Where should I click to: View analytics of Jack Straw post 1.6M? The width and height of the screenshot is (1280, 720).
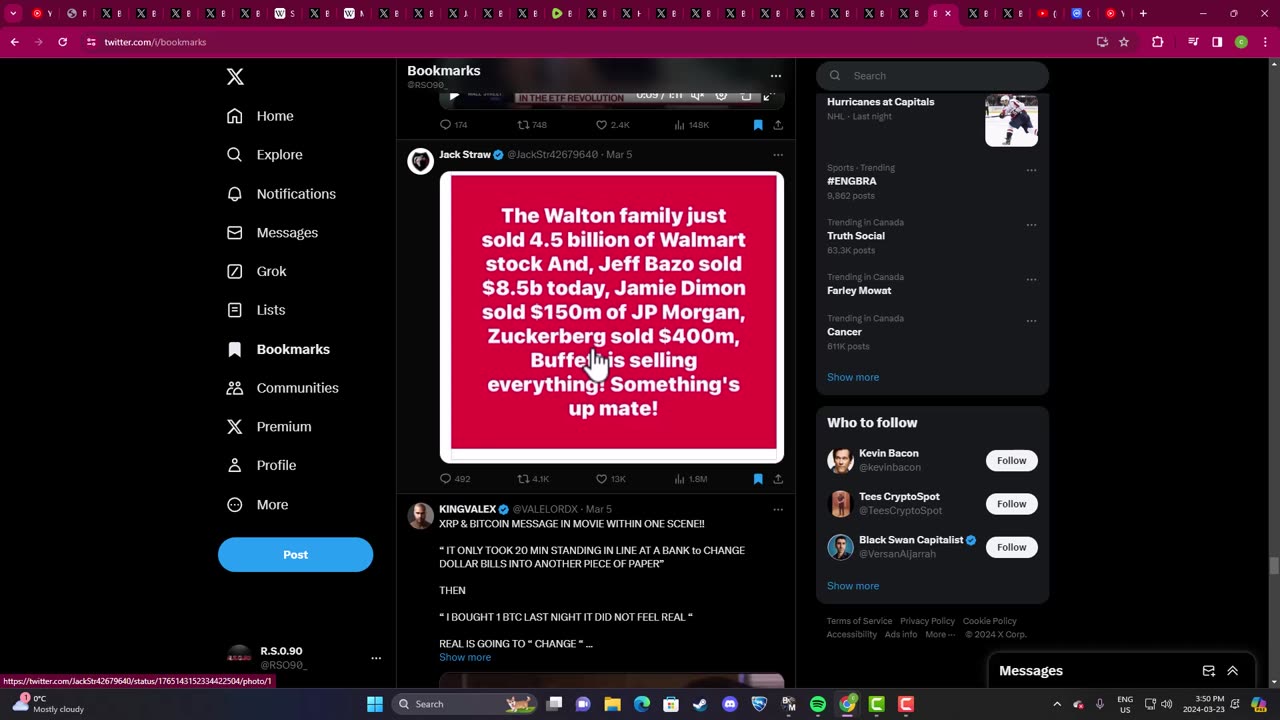point(679,479)
